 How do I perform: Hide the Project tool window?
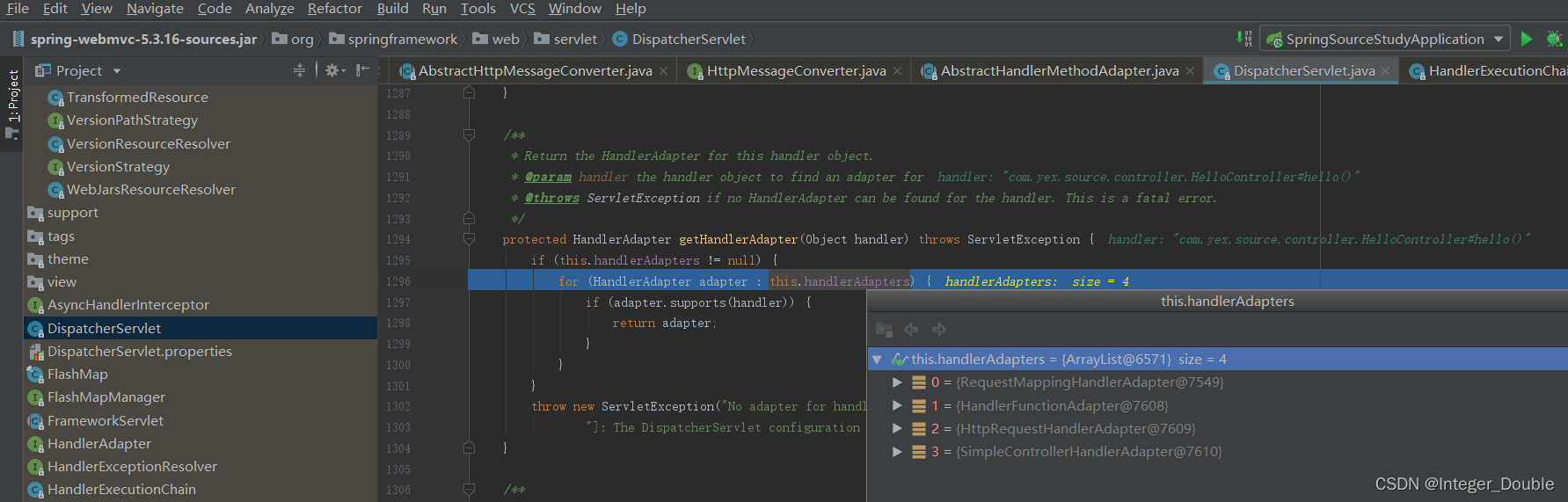click(x=362, y=70)
